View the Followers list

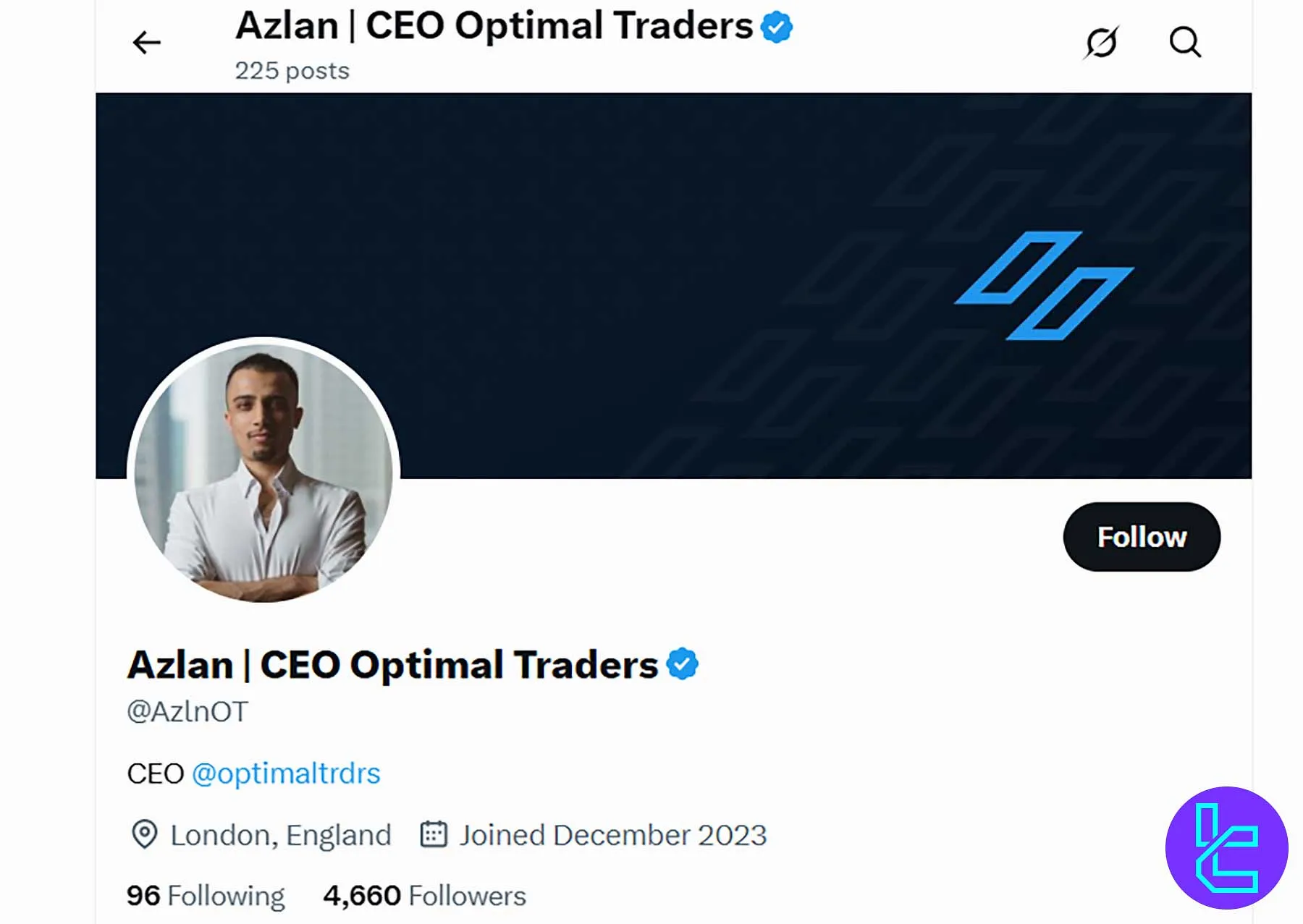coord(424,895)
